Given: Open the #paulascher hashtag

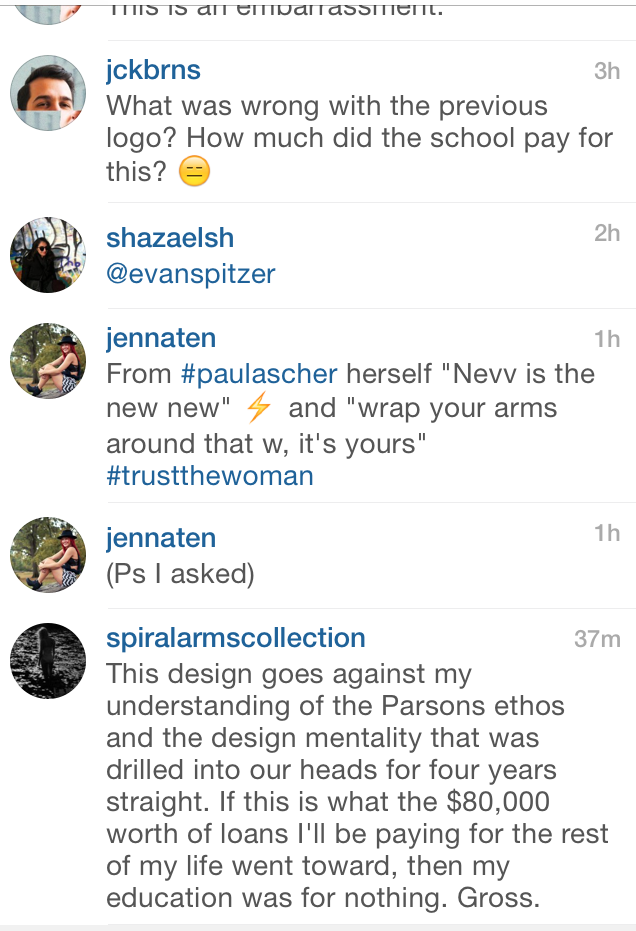Looking at the screenshot, I should (259, 374).
